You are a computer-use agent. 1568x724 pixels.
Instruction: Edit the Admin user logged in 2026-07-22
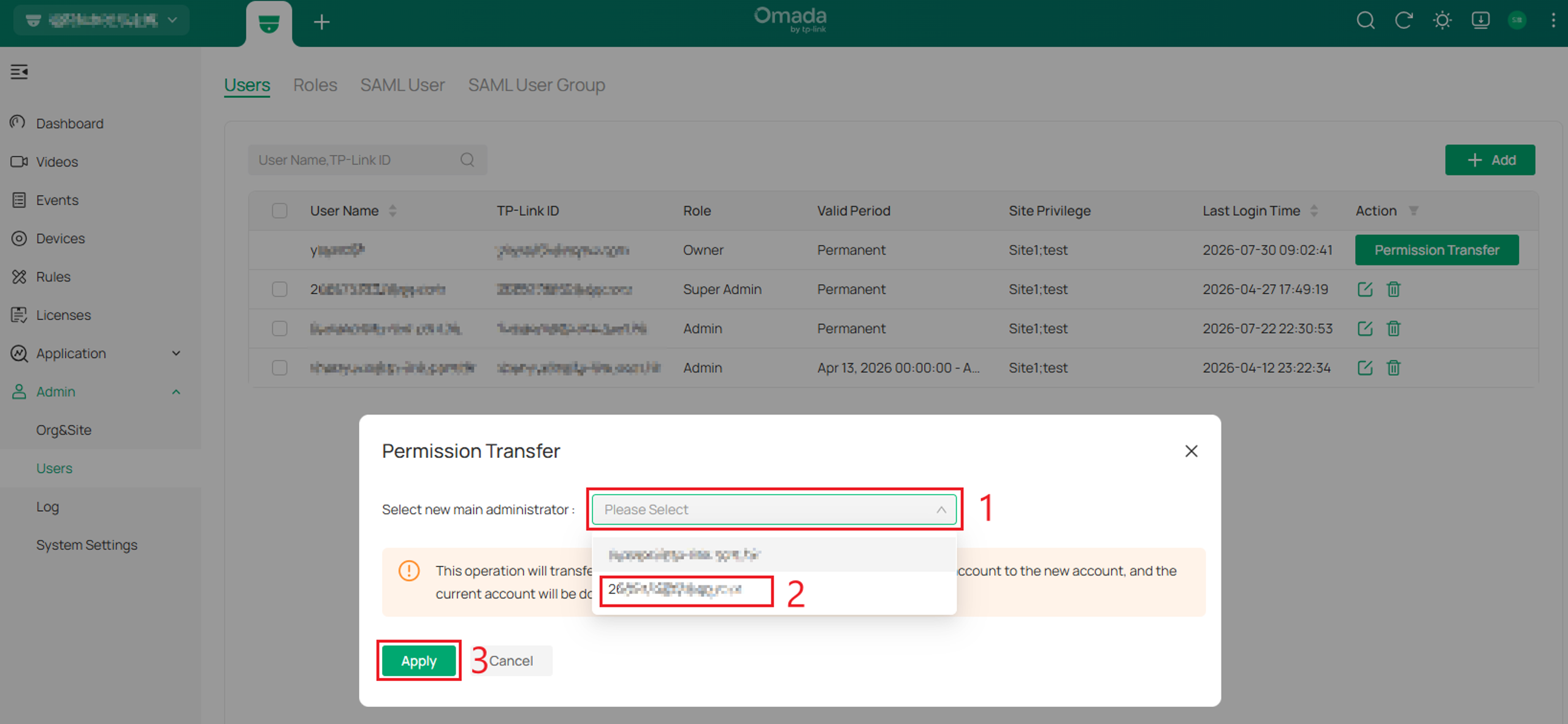(1364, 329)
